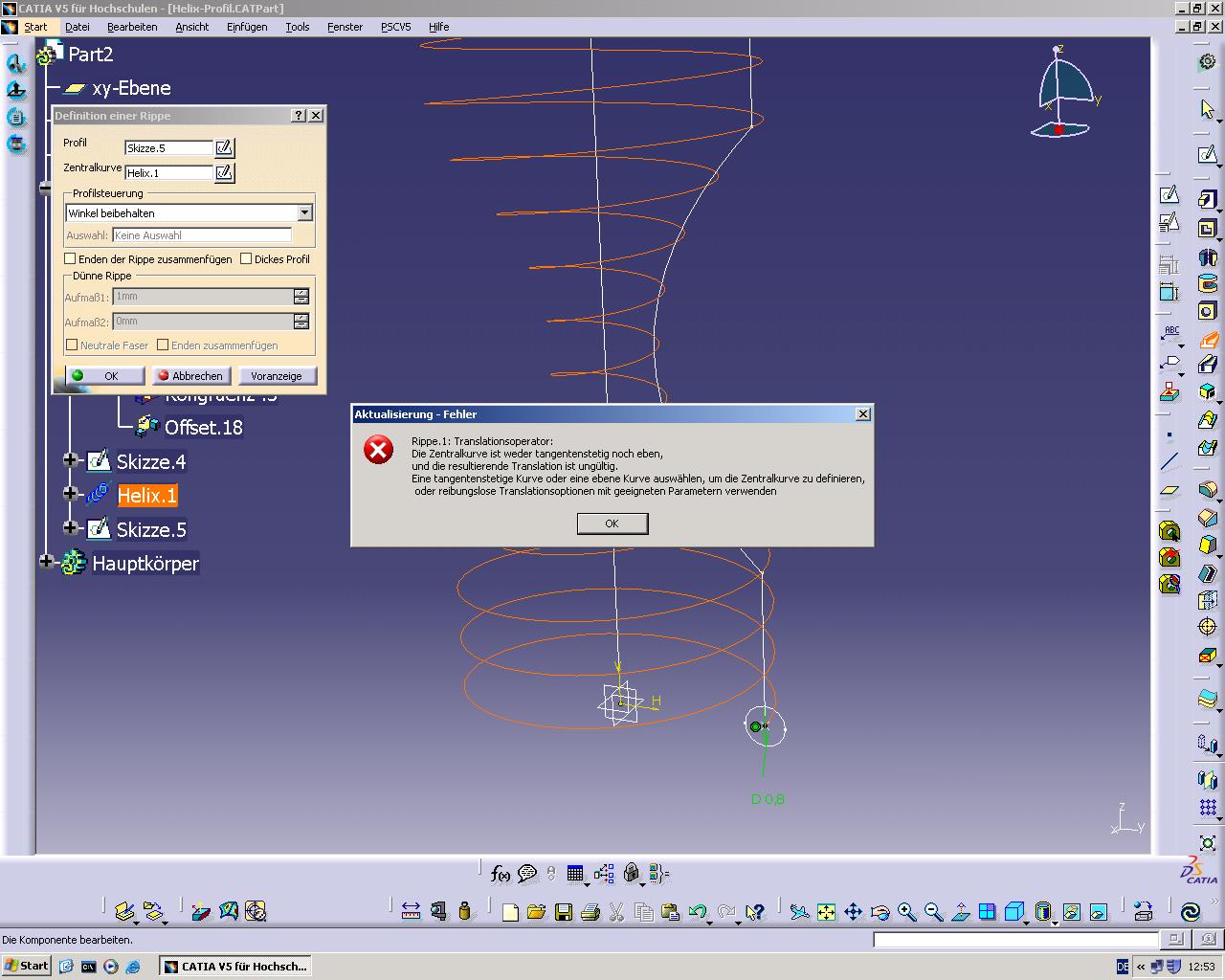Open the Start menu in the menu bar

point(35,27)
